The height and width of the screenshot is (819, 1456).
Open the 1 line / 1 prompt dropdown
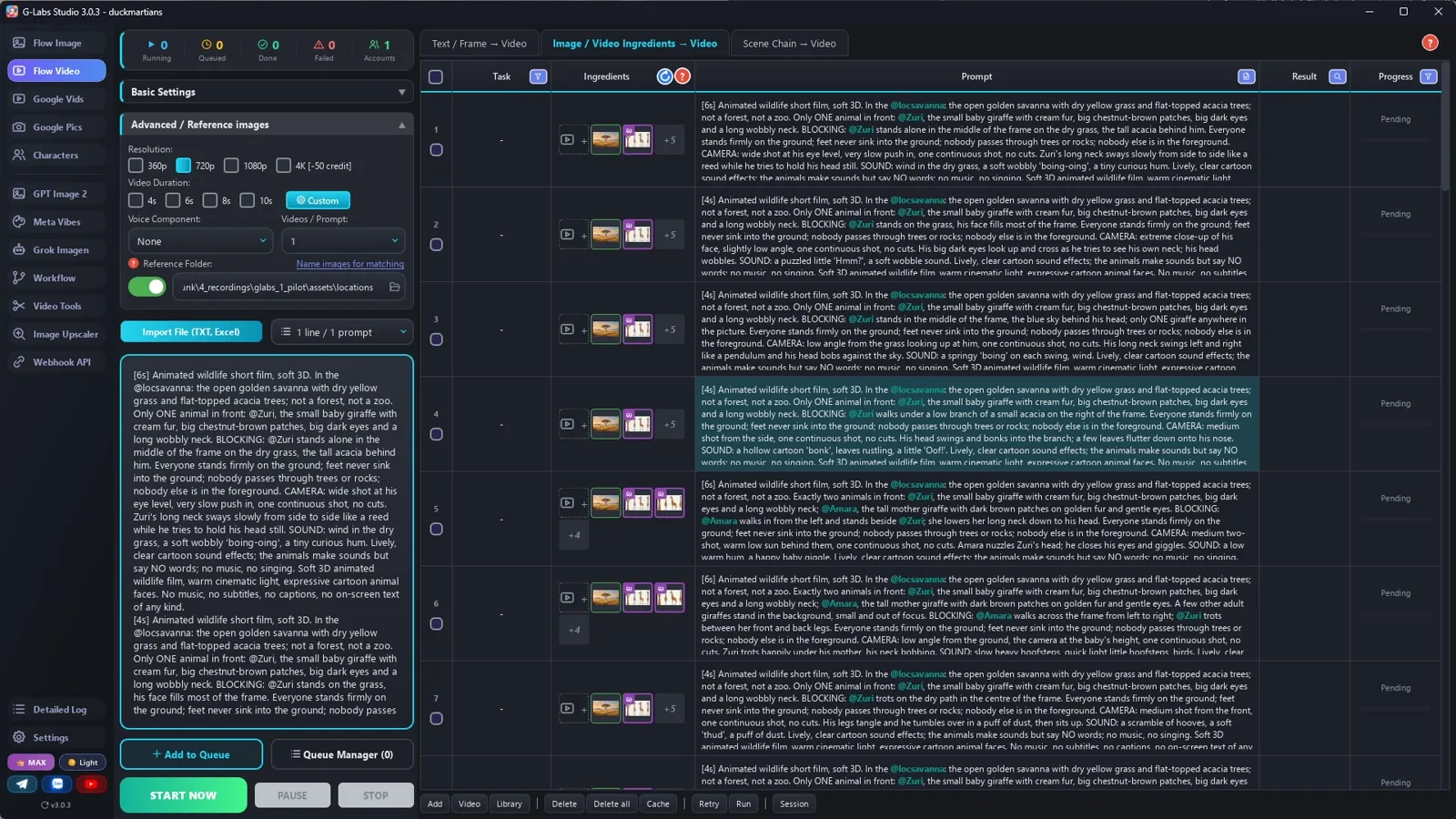(x=342, y=332)
